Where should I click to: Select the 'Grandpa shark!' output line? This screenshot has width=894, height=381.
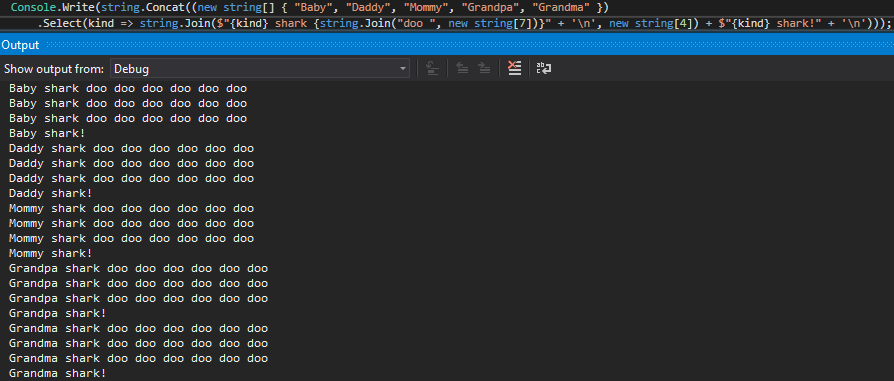click(x=58, y=313)
